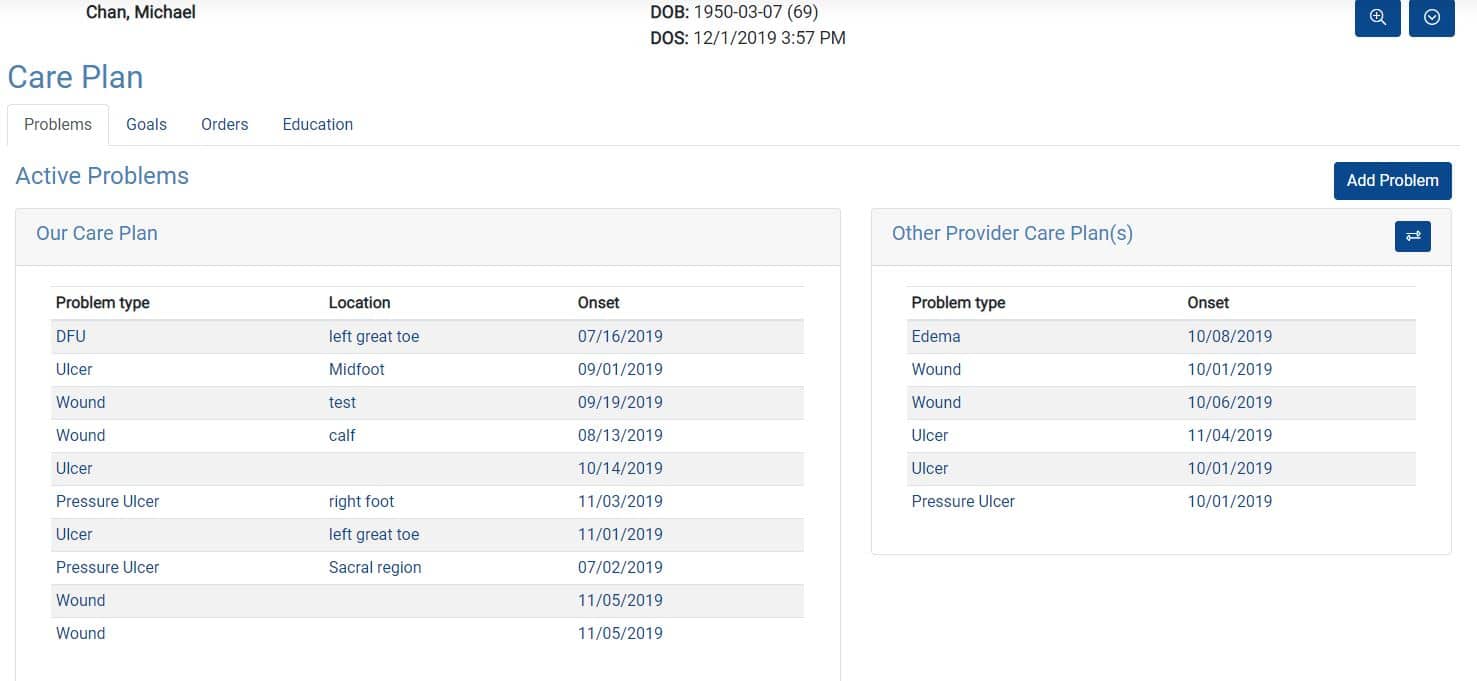The image size is (1477, 681).
Task: Expand the circled chevron-down button
Action: click(1431, 17)
